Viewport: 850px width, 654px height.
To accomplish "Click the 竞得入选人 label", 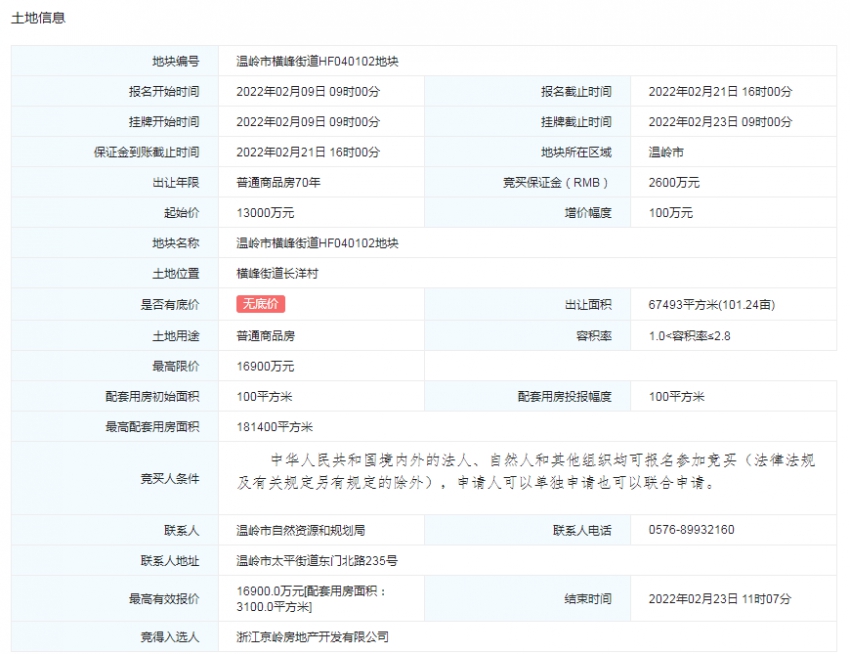I will [x=170, y=637].
